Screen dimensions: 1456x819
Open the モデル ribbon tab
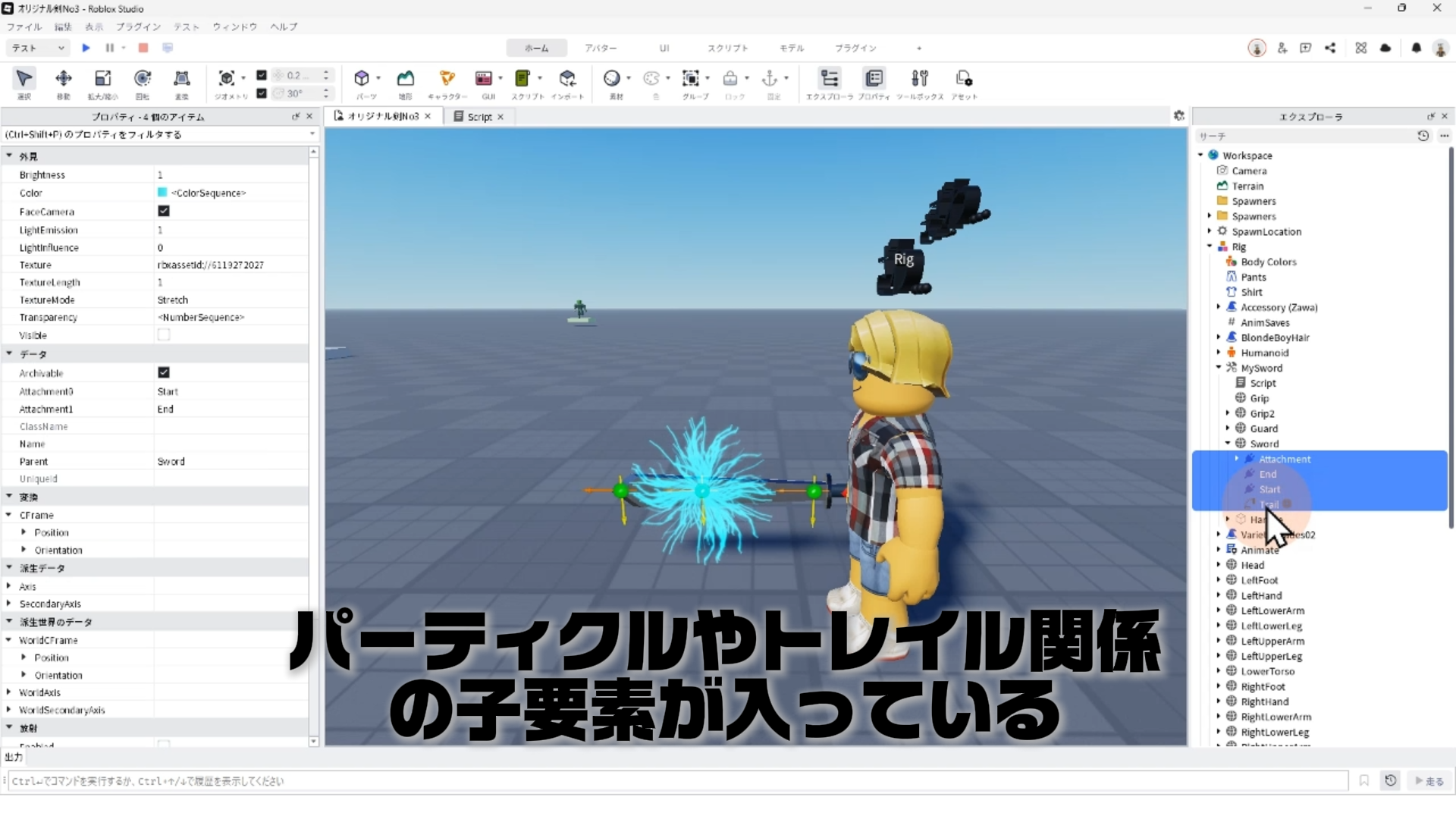[791, 48]
